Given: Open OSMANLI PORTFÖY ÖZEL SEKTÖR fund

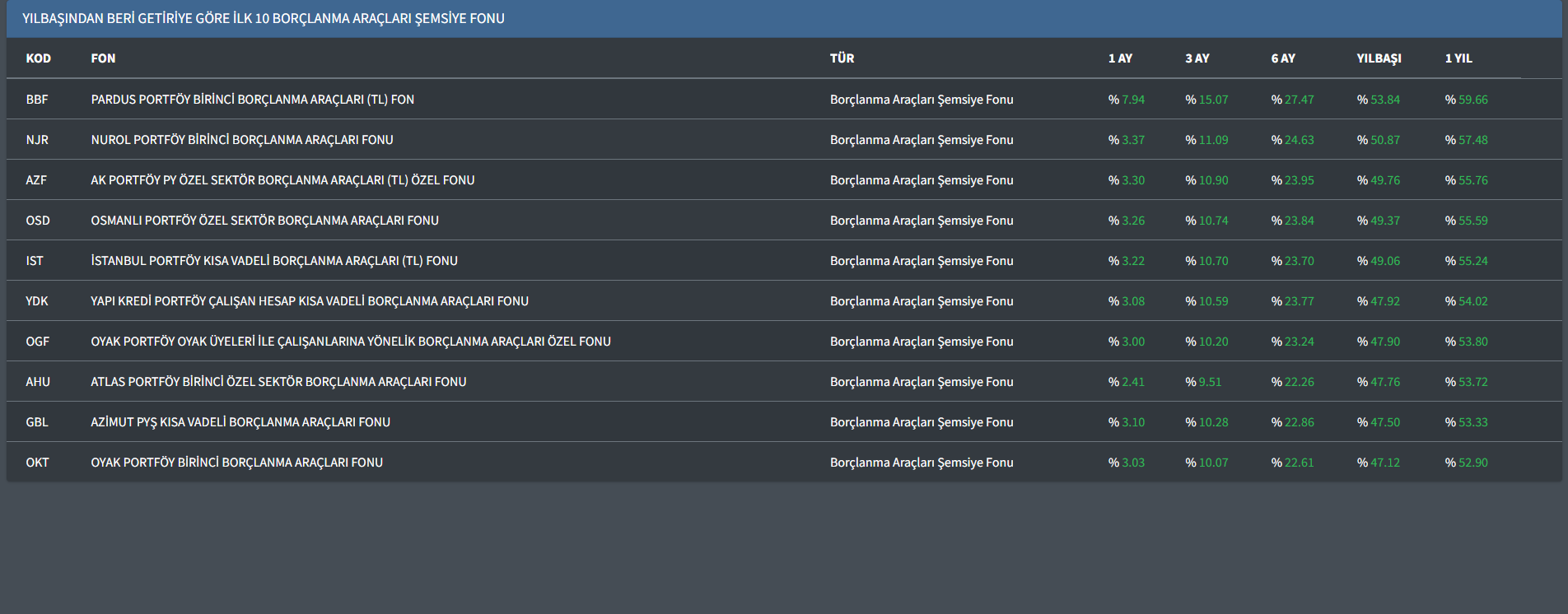Looking at the screenshot, I should 264,221.
